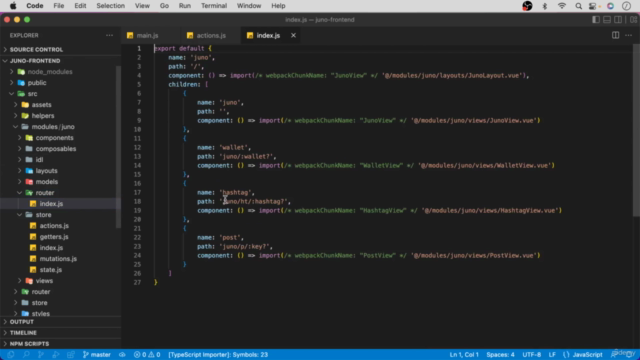Expand the helpers folder

tap(43, 116)
